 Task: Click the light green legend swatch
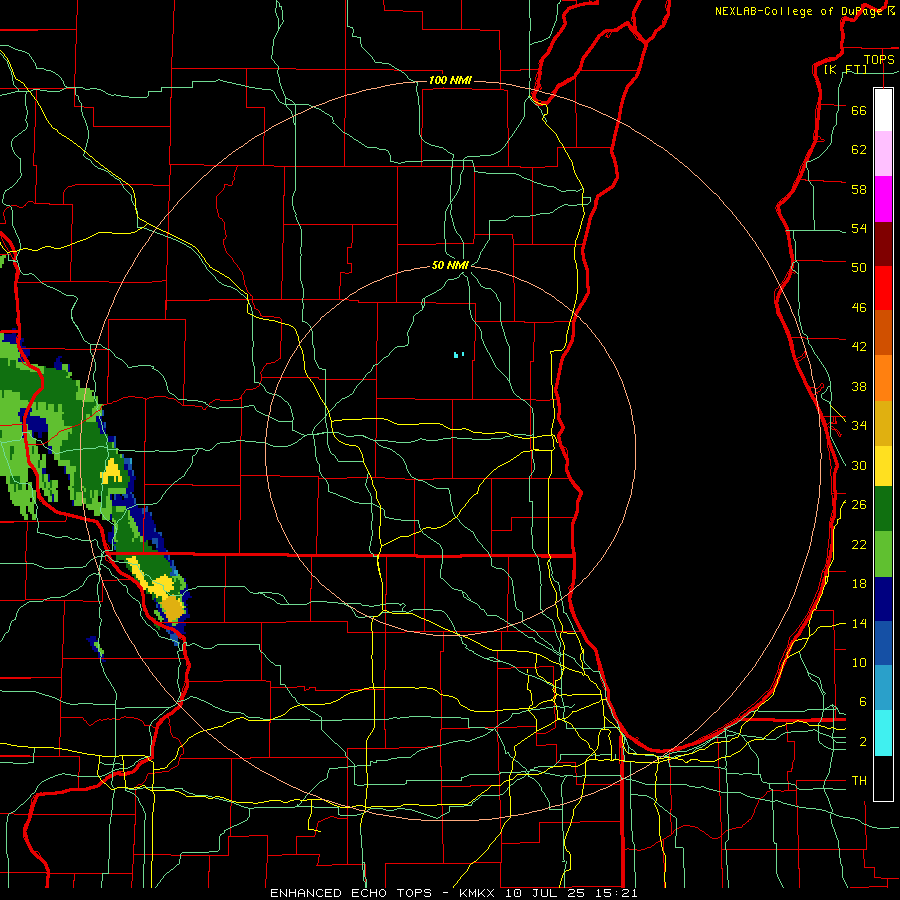[x=883, y=554]
